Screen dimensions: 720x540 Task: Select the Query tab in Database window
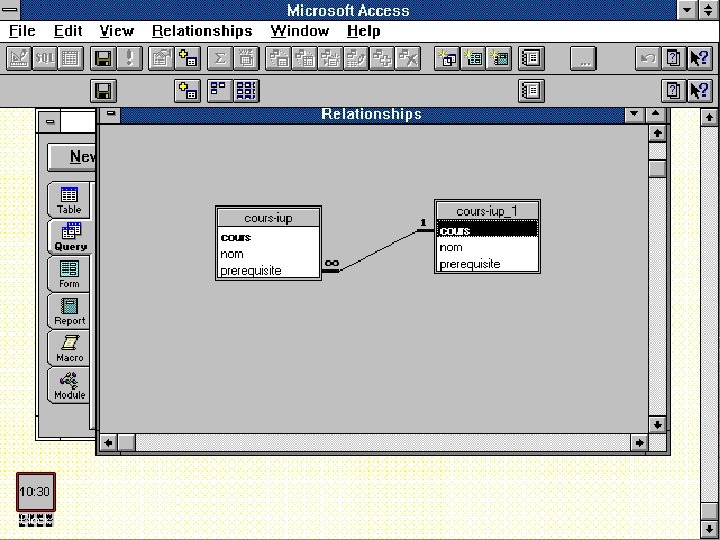point(71,237)
